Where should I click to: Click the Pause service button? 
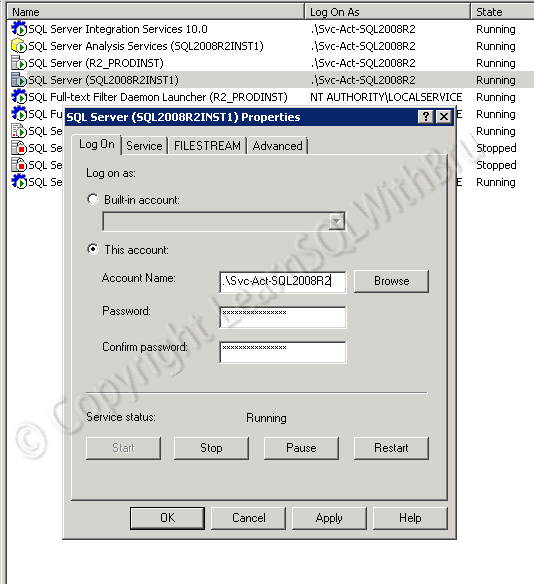[301, 448]
